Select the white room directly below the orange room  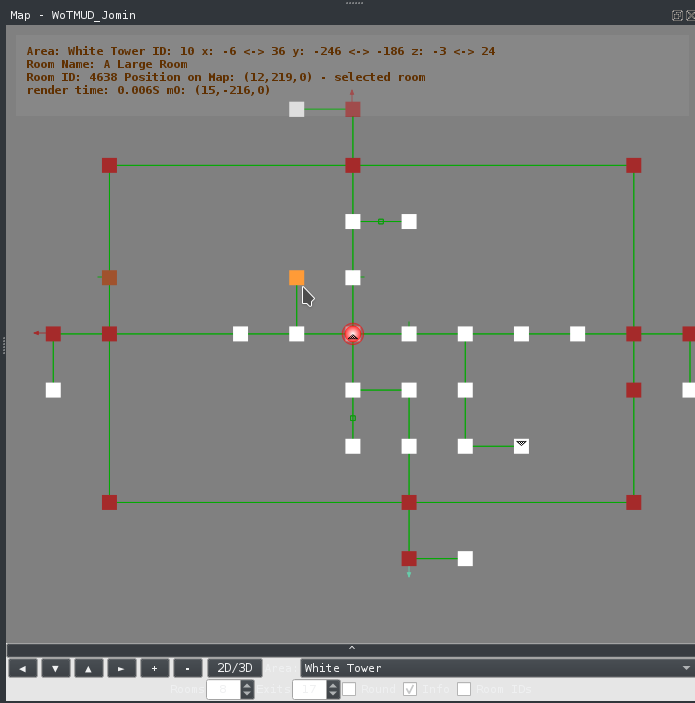click(x=296, y=334)
